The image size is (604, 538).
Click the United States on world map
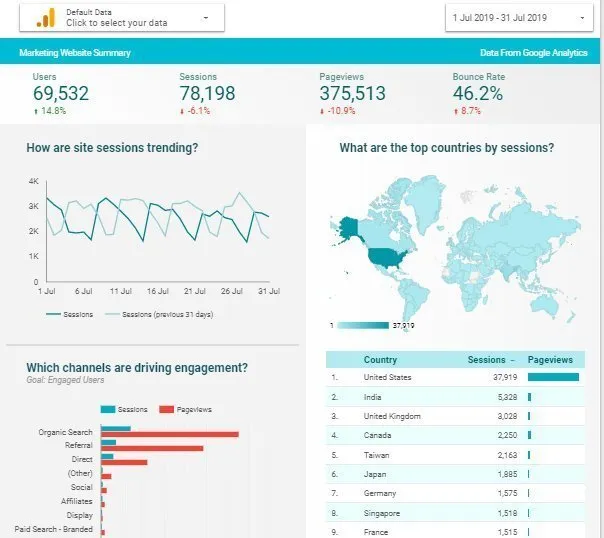click(x=383, y=260)
